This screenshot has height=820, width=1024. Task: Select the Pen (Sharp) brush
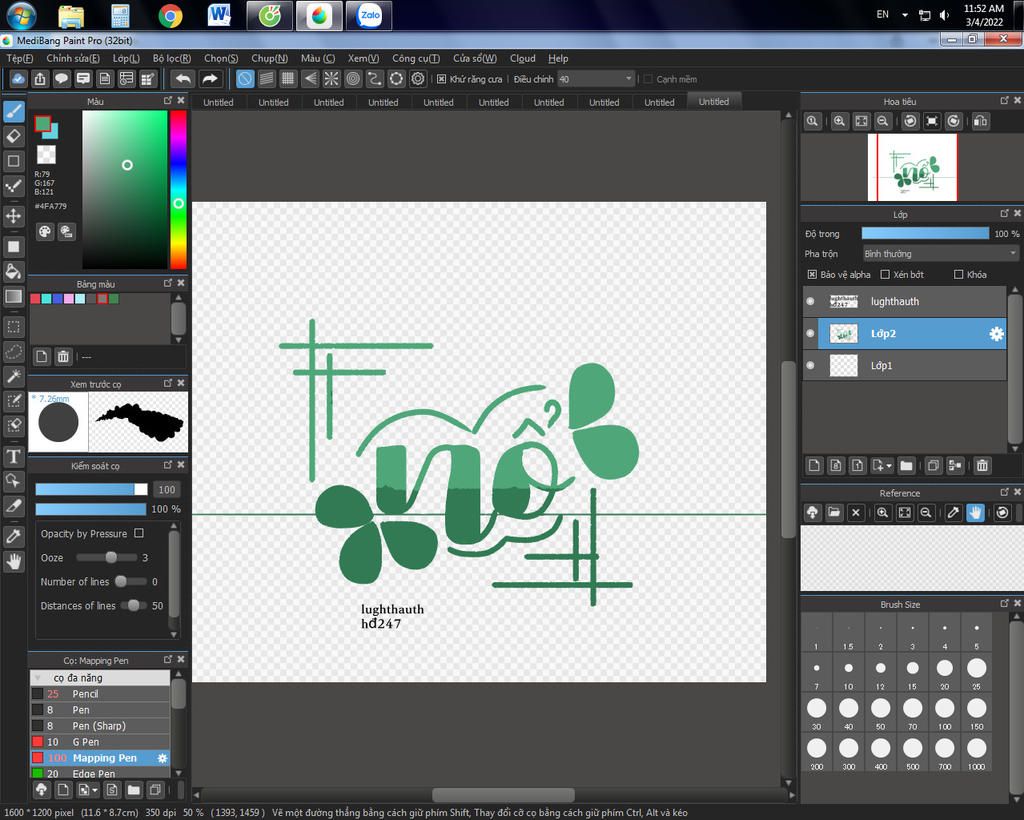[x=100, y=725]
